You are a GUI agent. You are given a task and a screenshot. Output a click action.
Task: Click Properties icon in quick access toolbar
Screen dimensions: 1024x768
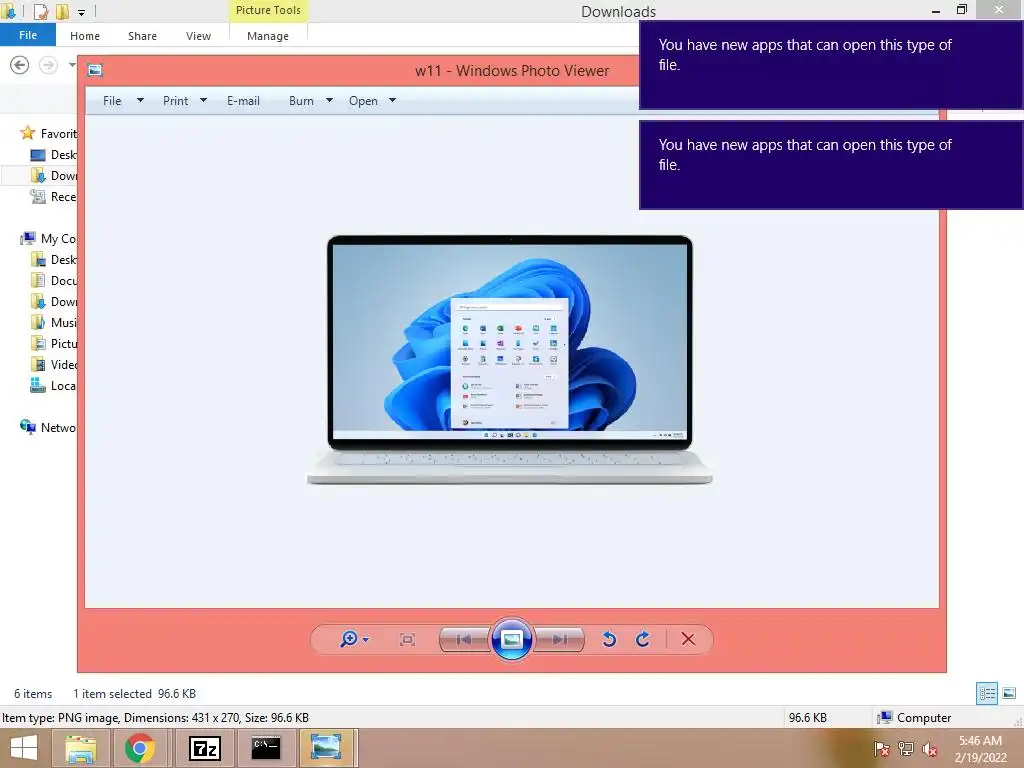(x=40, y=11)
